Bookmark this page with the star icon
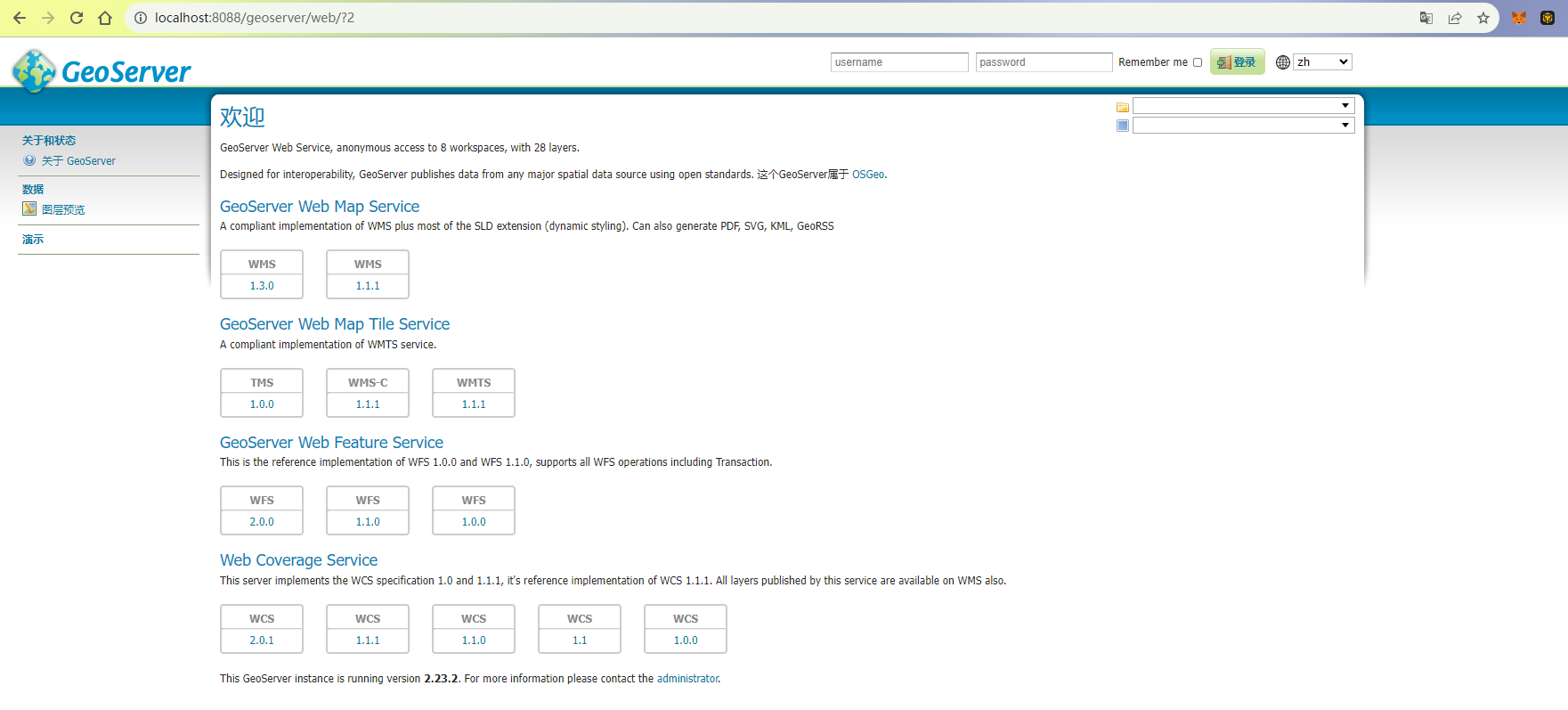 [x=1483, y=18]
